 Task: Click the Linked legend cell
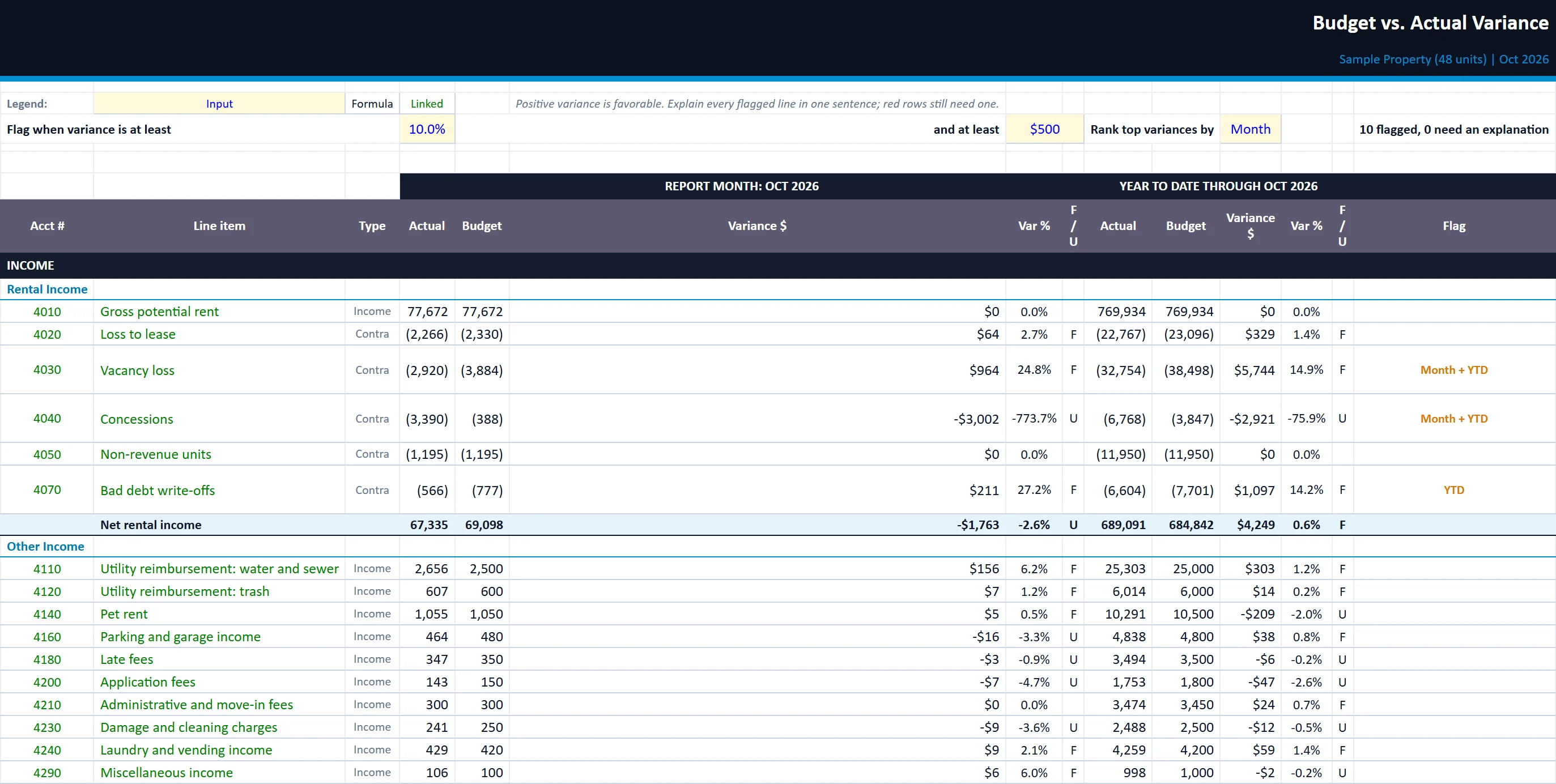pyautogui.click(x=427, y=103)
